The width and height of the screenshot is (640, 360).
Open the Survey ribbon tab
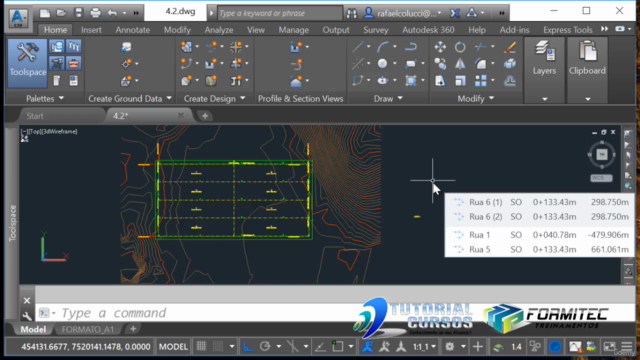coord(376,30)
